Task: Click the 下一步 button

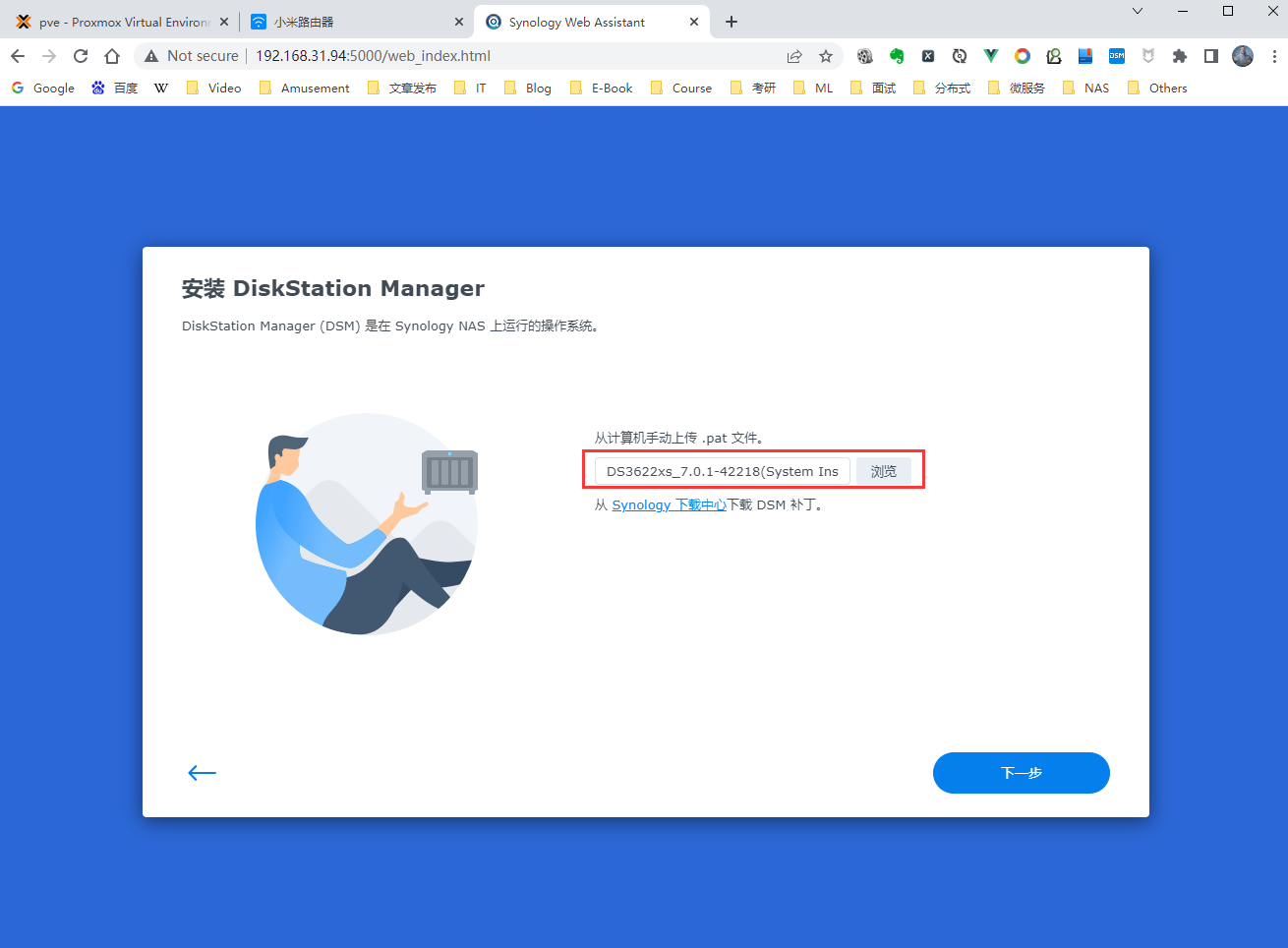Action: tap(1021, 773)
